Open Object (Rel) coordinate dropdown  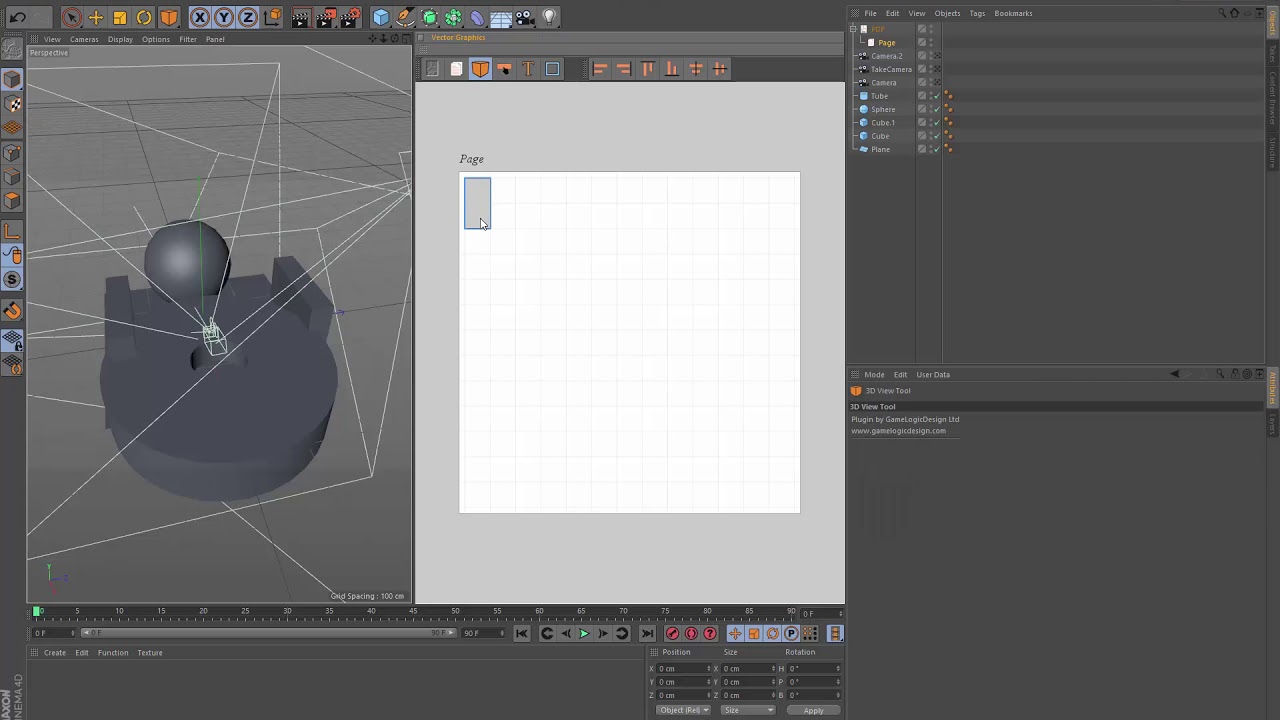[x=684, y=710]
